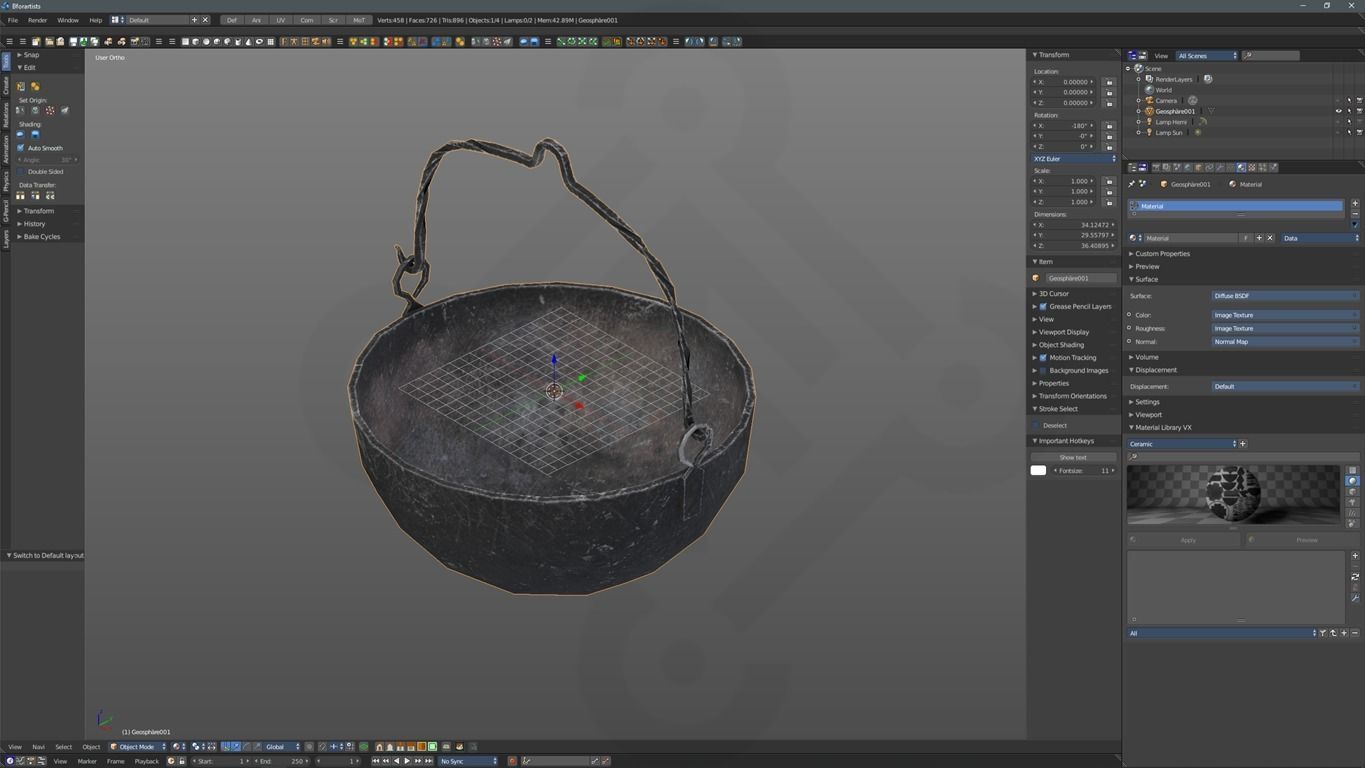Toggle the lock on Location X
Screen dimensions: 1365x768
pos(1109,82)
